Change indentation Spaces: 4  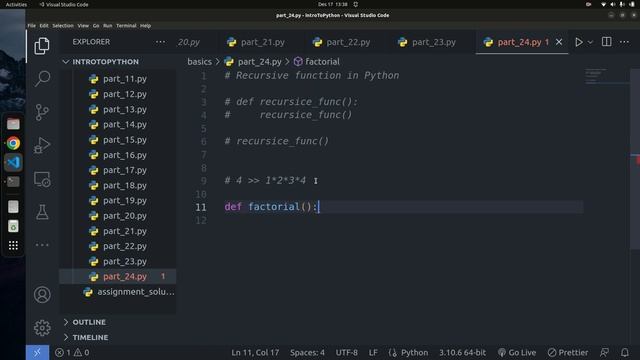click(x=307, y=353)
